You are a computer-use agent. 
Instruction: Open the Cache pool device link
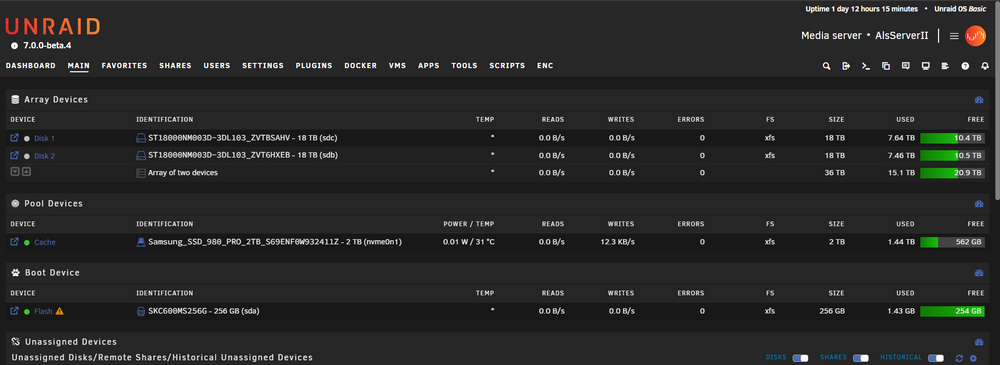pyautogui.click(x=45, y=242)
